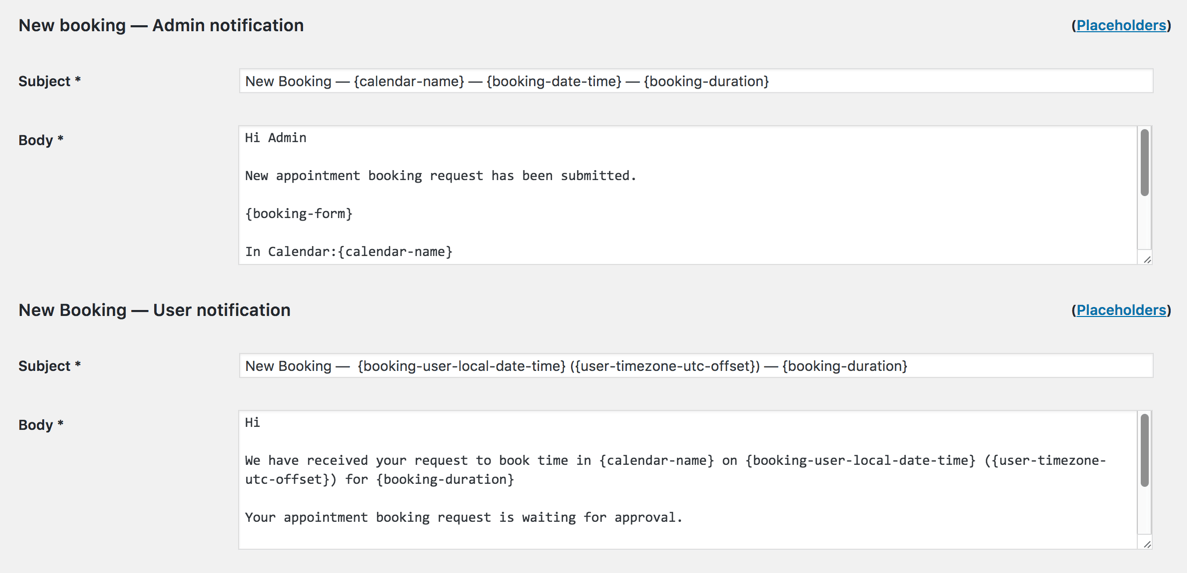
Task: Open Placeholders link in User notification section
Action: pos(1120,310)
